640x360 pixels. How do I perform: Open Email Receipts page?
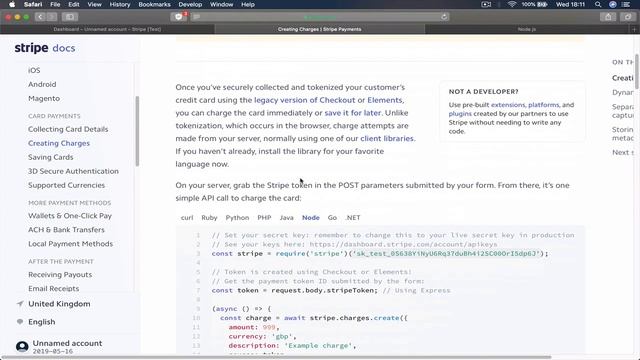point(54,288)
